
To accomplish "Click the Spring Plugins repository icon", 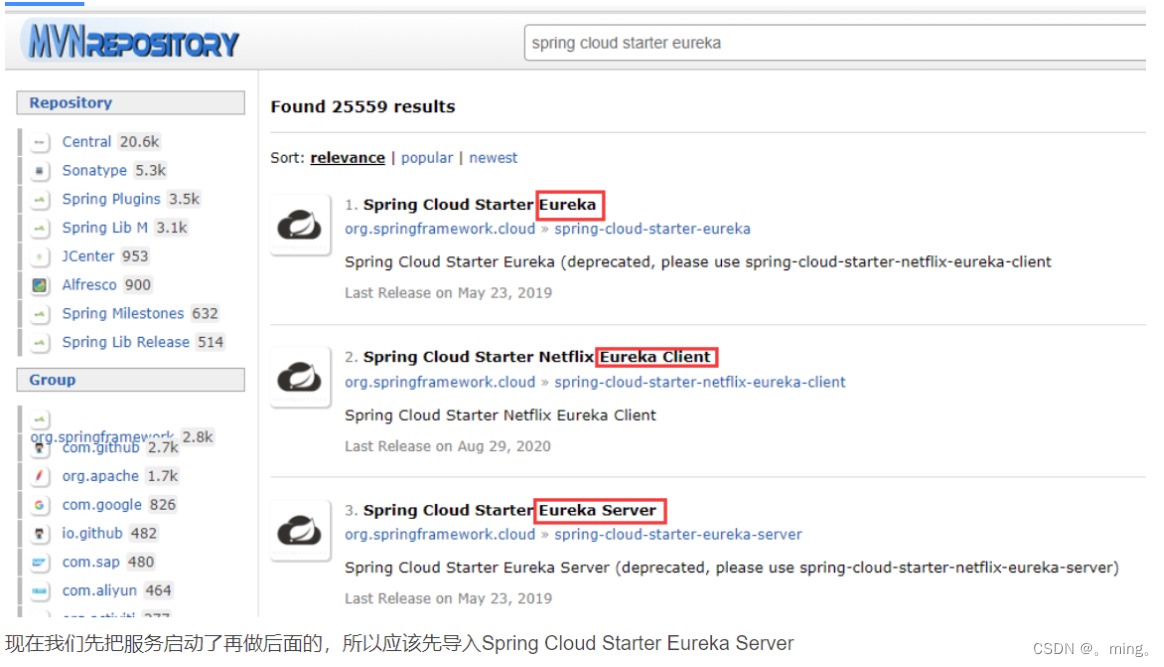I will point(40,200).
